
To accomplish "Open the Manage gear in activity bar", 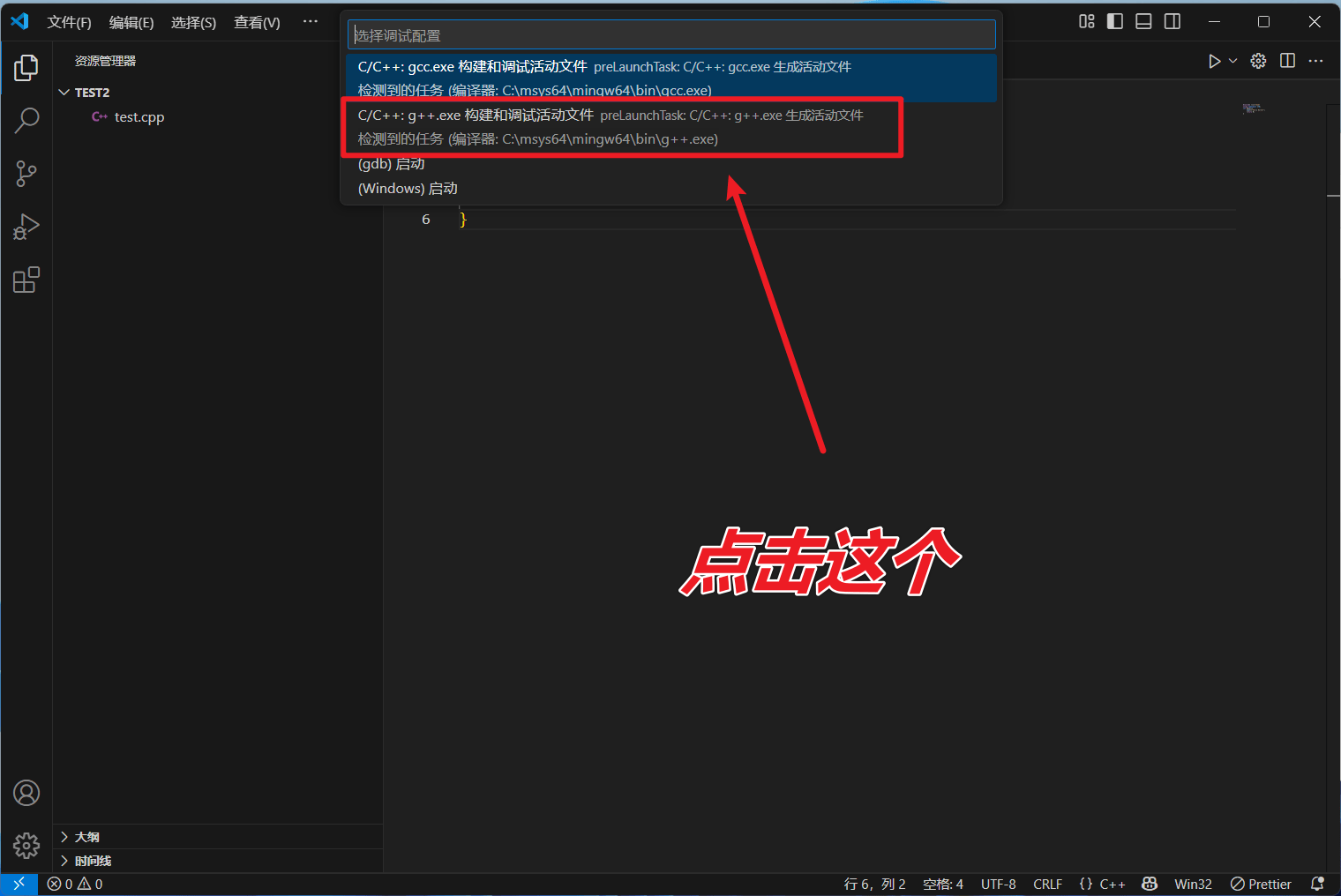I will pos(26,846).
